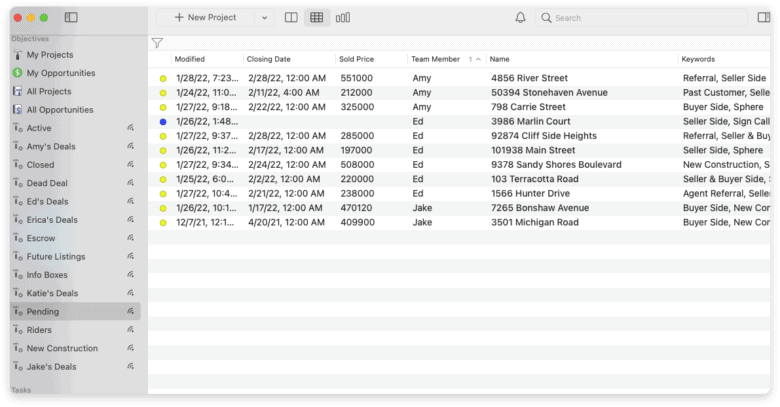
Task: Select My Opportunities in the sidebar
Action: point(61,73)
